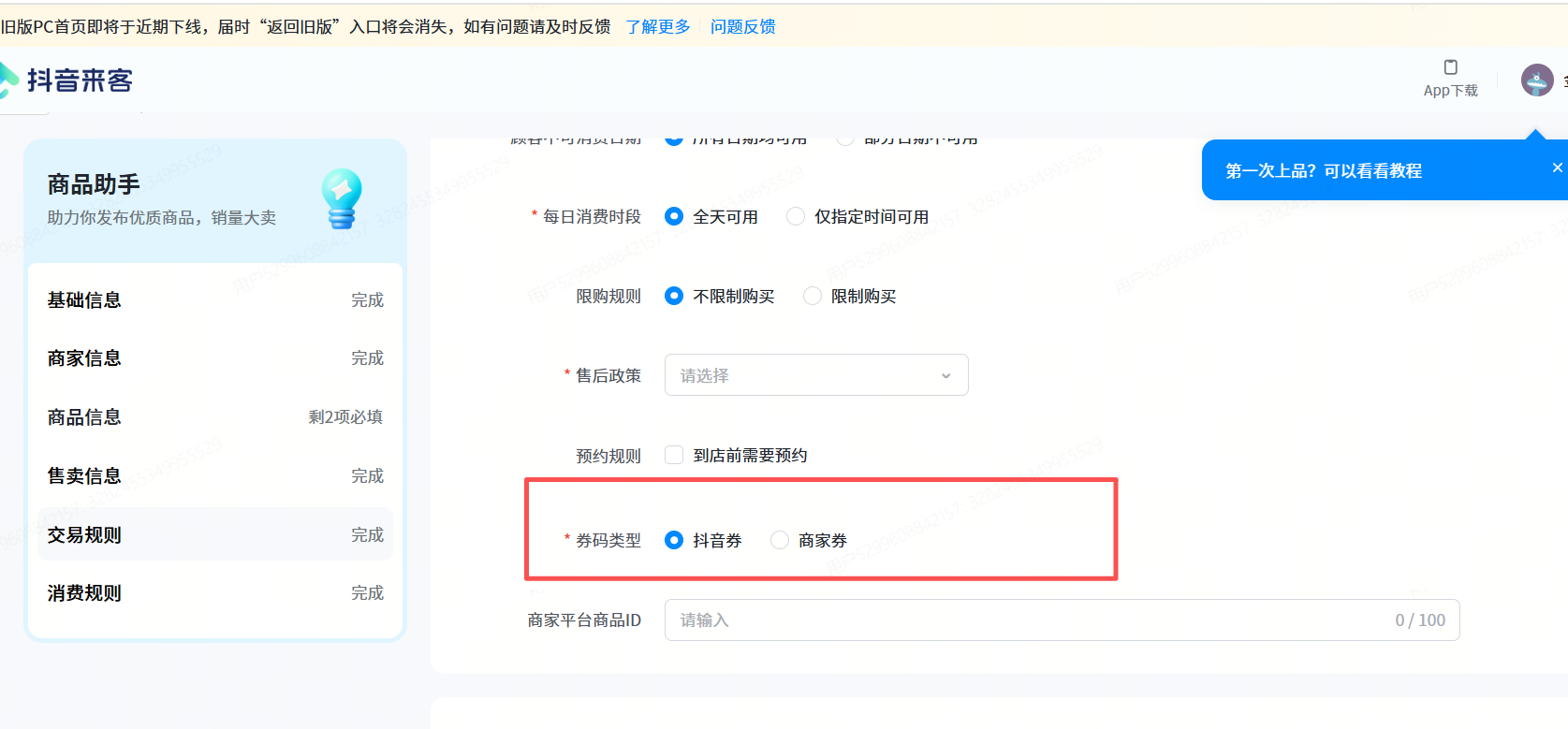Click the 抖音来客 logo icon
The height and width of the screenshot is (729, 1568).
[x=7, y=80]
